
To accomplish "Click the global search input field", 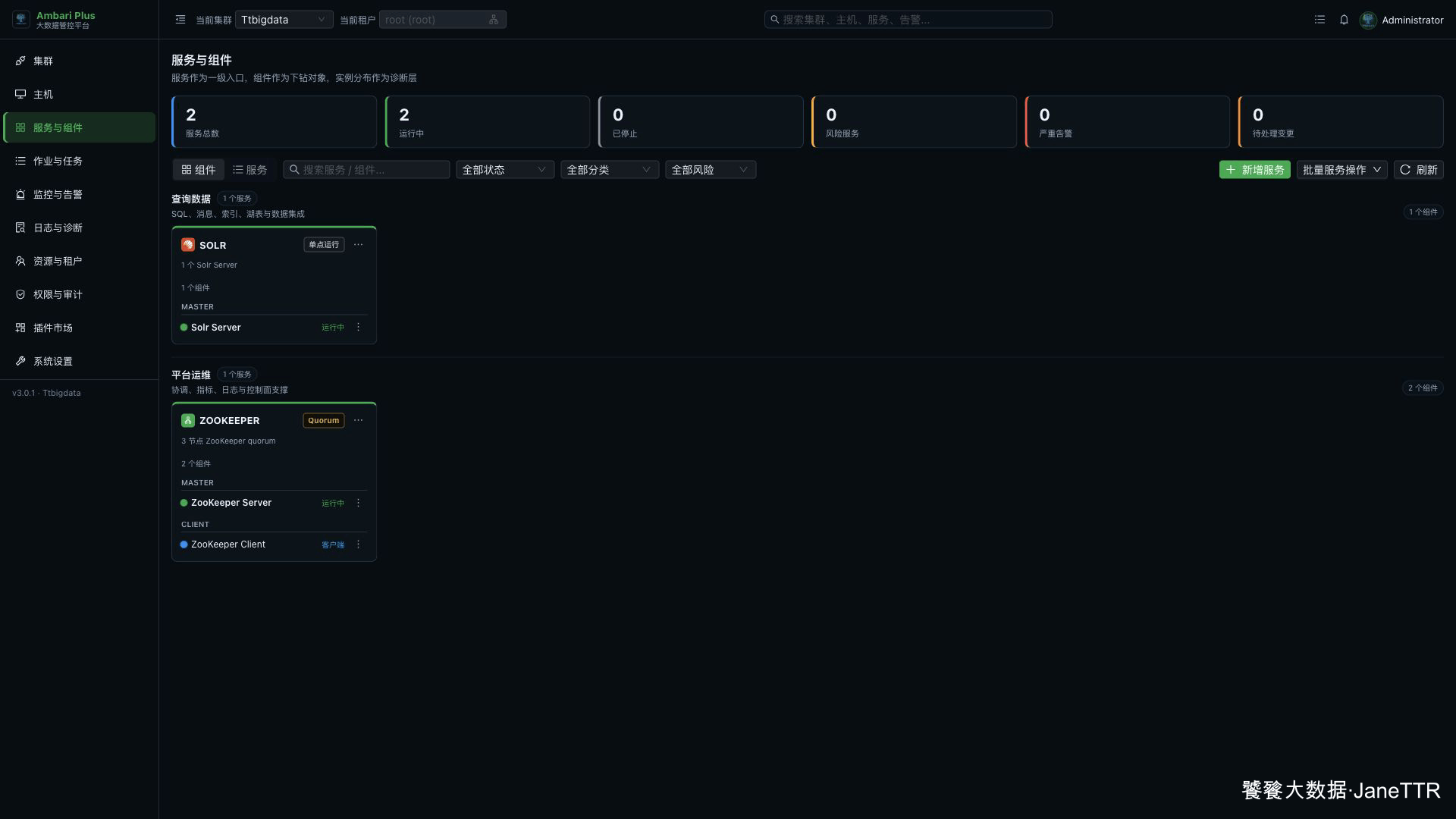I will coord(908,20).
